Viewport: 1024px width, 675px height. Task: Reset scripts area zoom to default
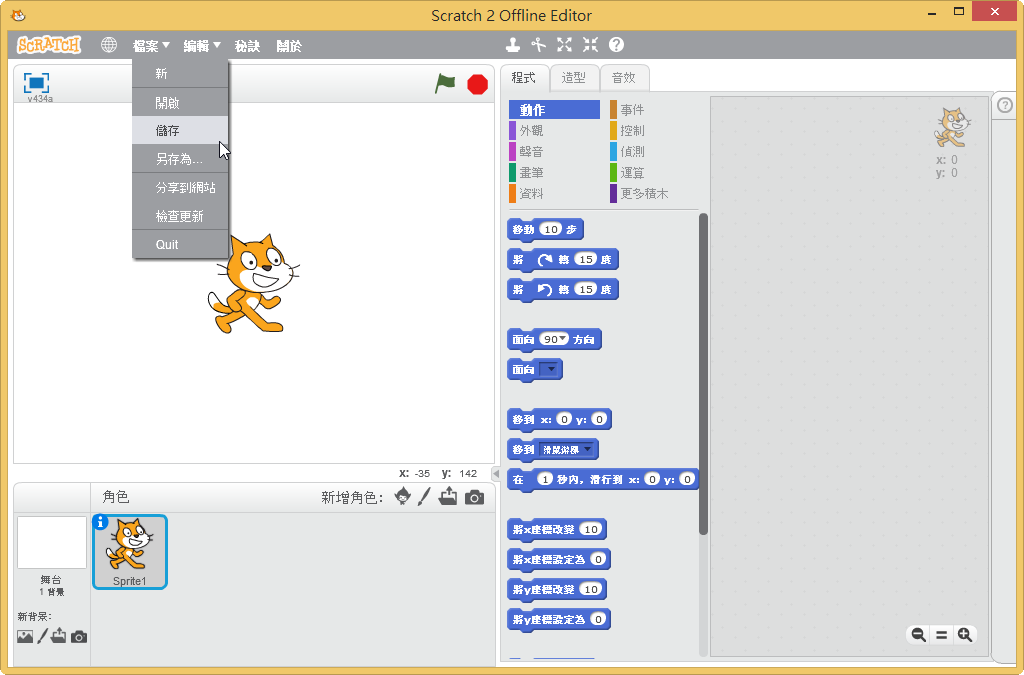(942, 635)
